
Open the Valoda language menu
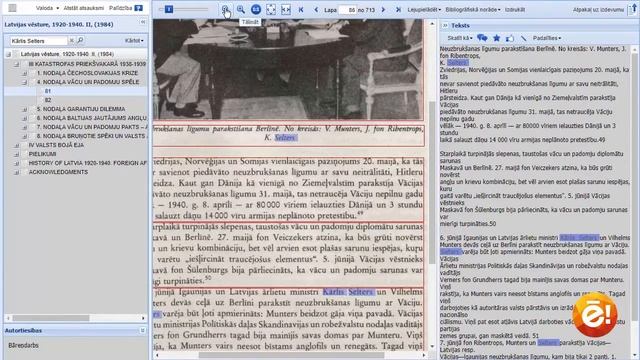coord(47,8)
